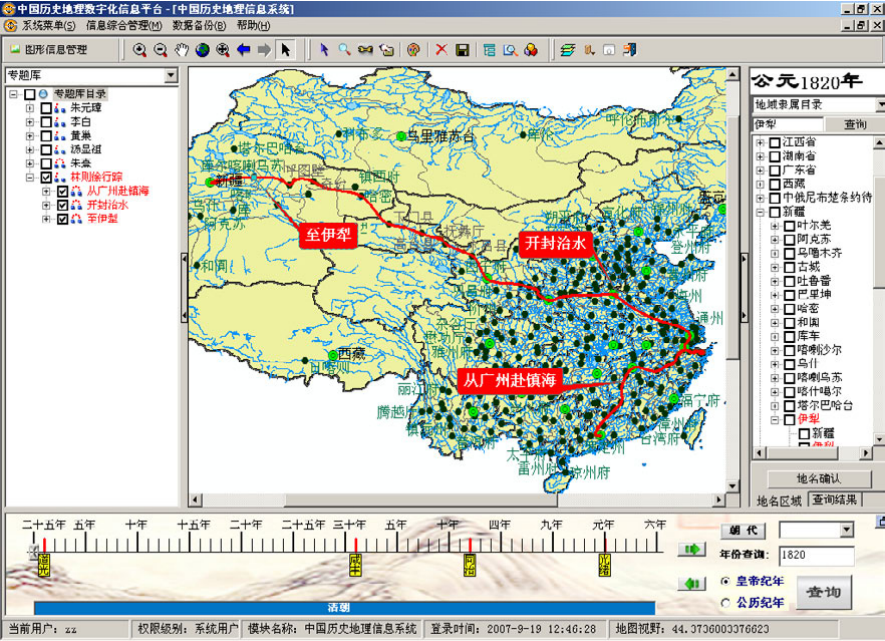This screenshot has width=885, height=641.
Task: Click the green forward arrow beside timeline
Action: coord(692,549)
